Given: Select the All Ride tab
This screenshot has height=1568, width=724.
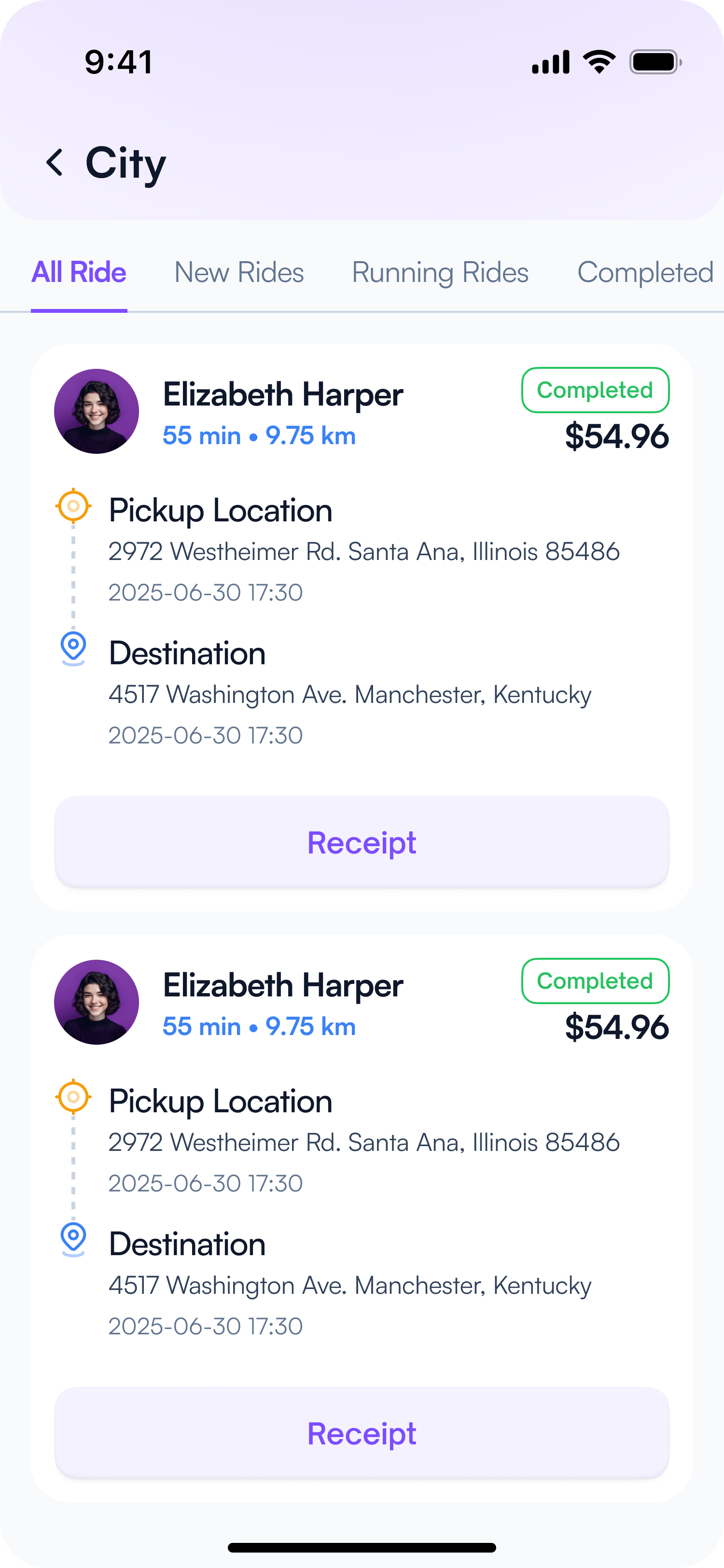Looking at the screenshot, I should click(79, 272).
